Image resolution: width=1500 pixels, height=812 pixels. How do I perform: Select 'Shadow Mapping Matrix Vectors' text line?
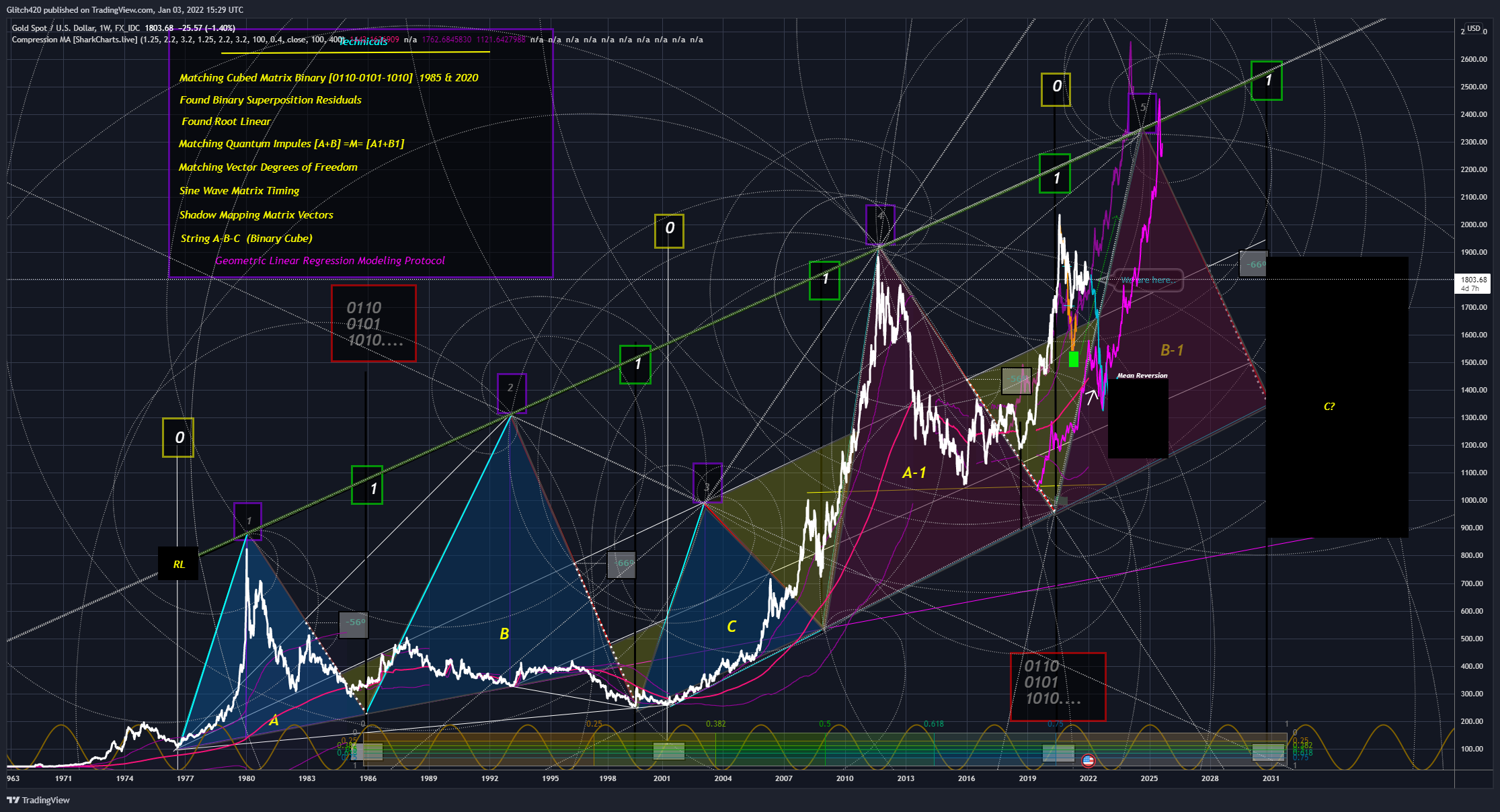tap(256, 215)
